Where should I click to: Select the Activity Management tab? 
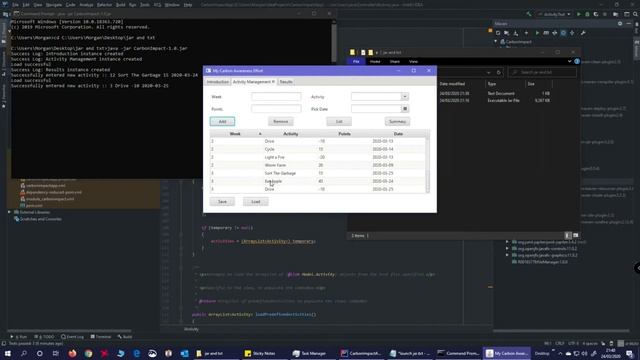tap(253, 82)
